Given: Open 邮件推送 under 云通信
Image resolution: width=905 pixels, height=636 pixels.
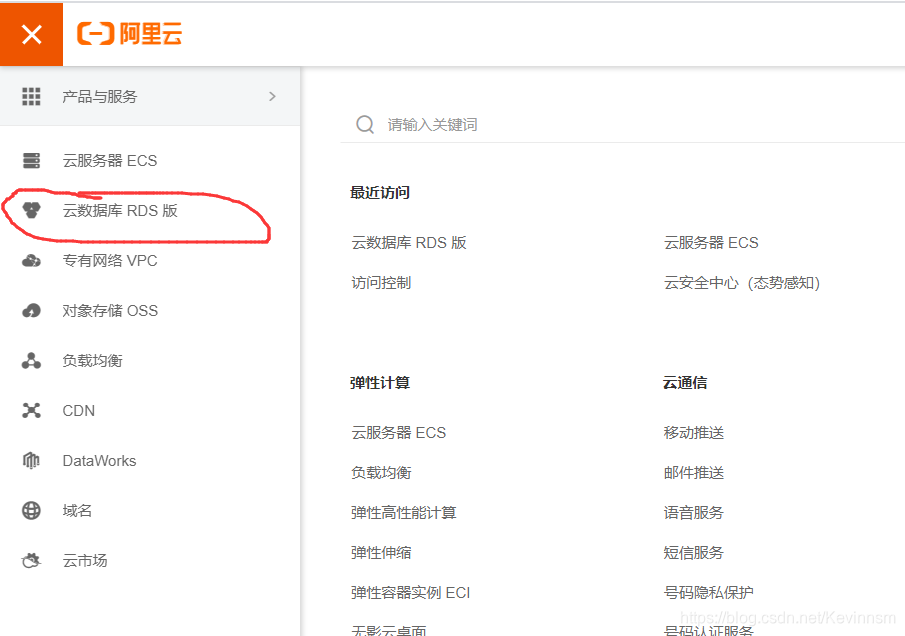Looking at the screenshot, I should [694, 473].
